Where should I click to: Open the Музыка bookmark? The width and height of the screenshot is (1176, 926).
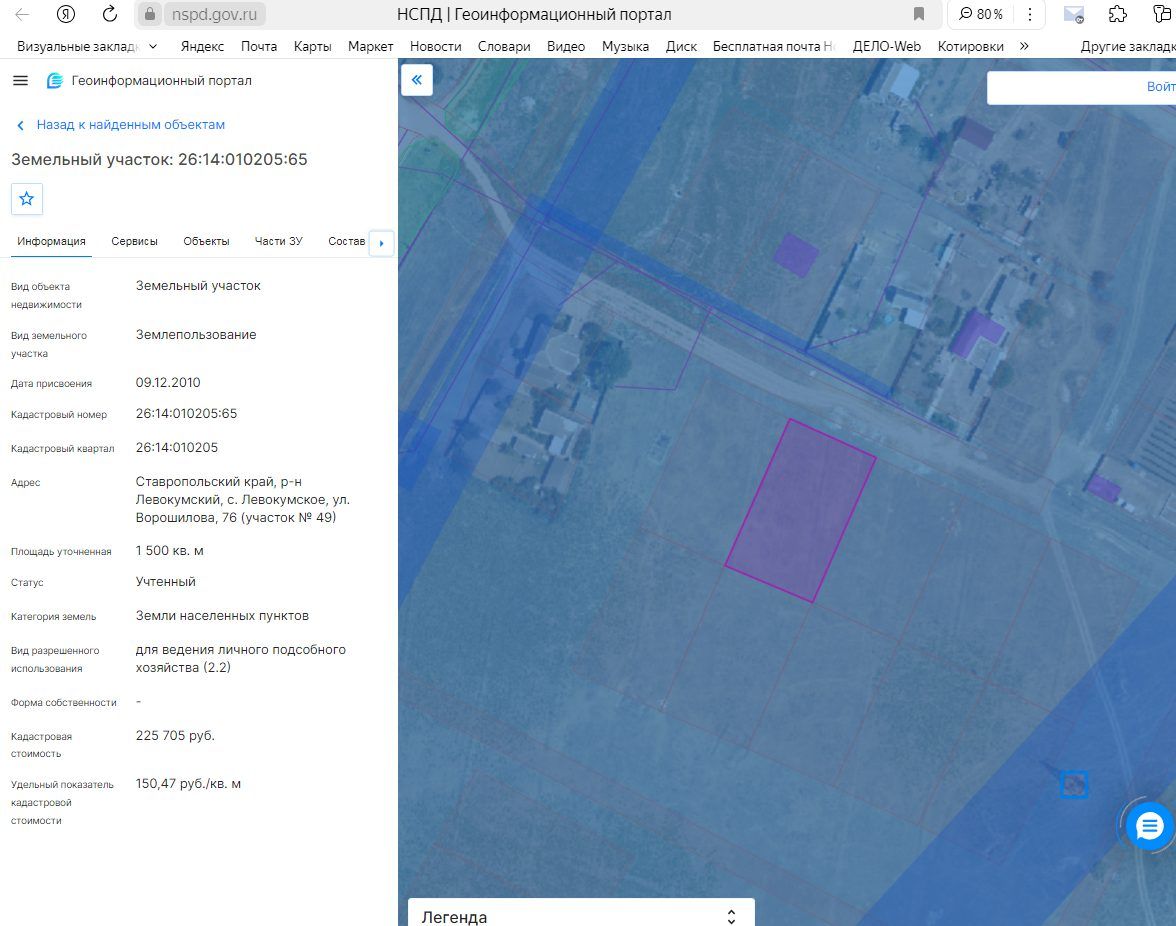click(626, 46)
